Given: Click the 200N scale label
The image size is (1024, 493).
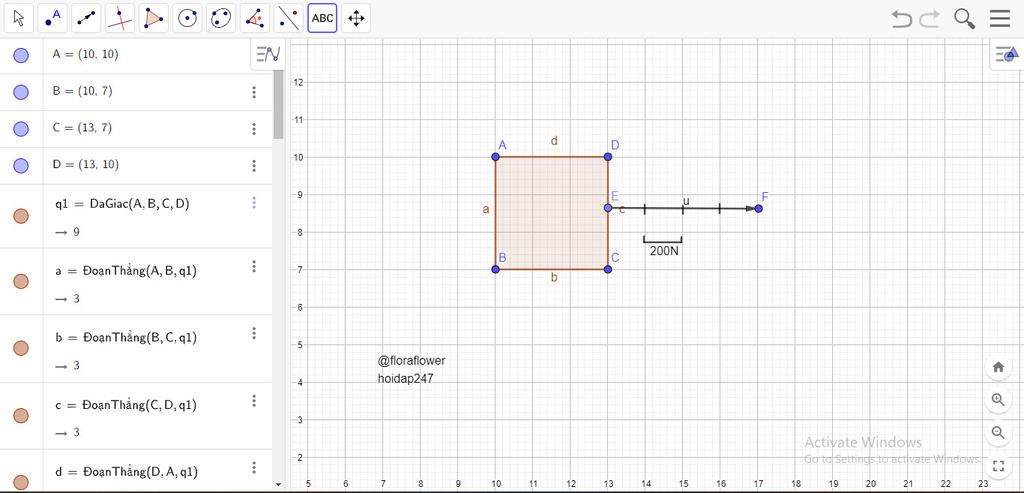Looking at the screenshot, I should tap(664, 251).
